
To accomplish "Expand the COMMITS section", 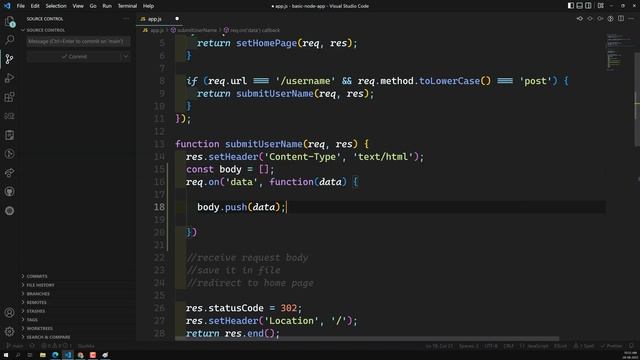I will 37,276.
